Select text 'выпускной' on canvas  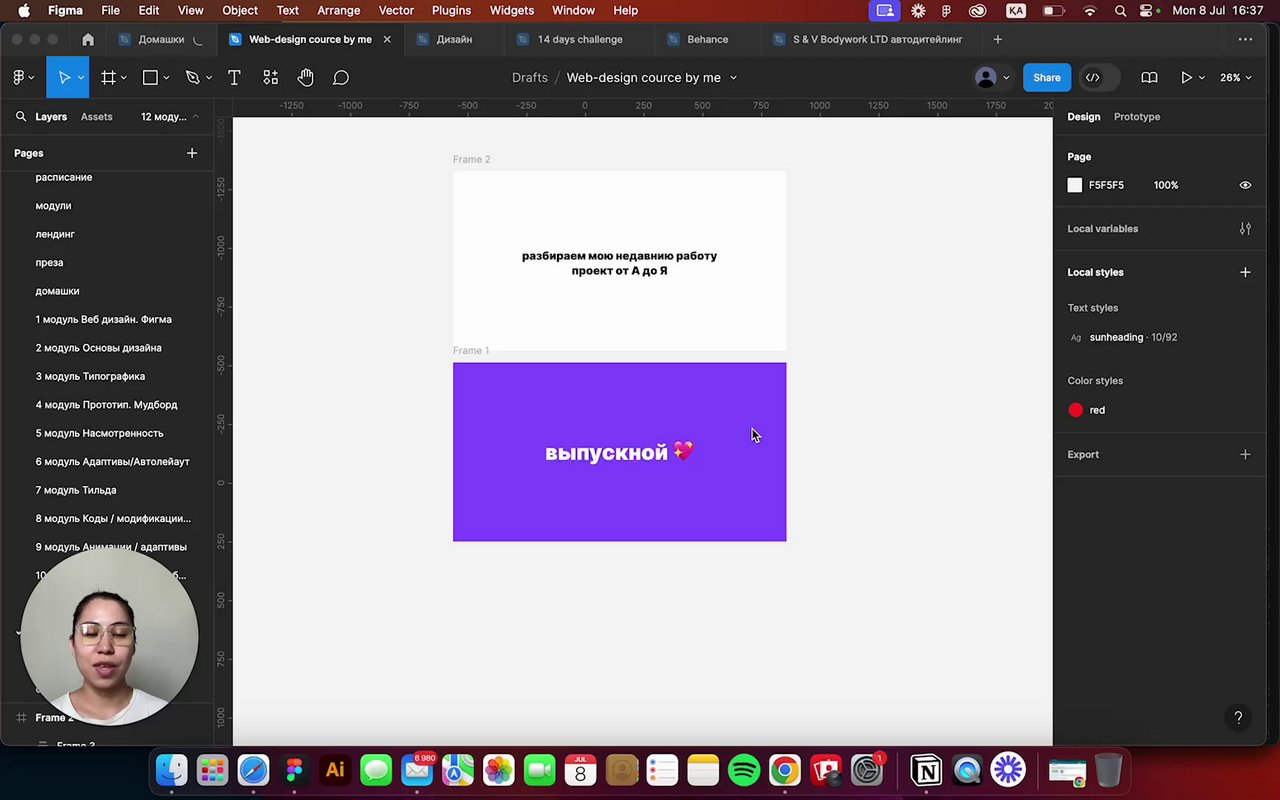pos(606,453)
